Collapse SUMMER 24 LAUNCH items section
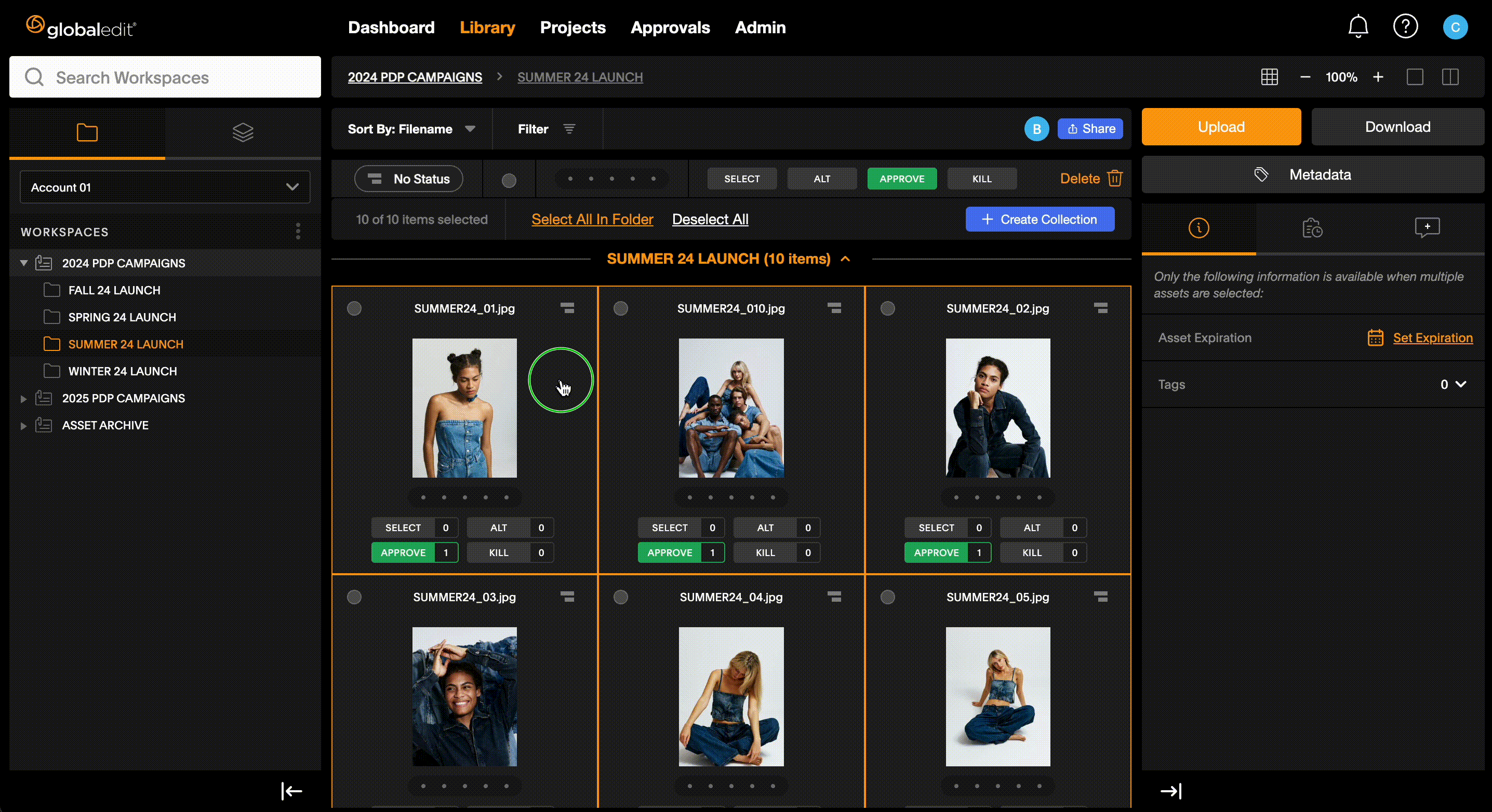The image size is (1492, 812). point(846,259)
